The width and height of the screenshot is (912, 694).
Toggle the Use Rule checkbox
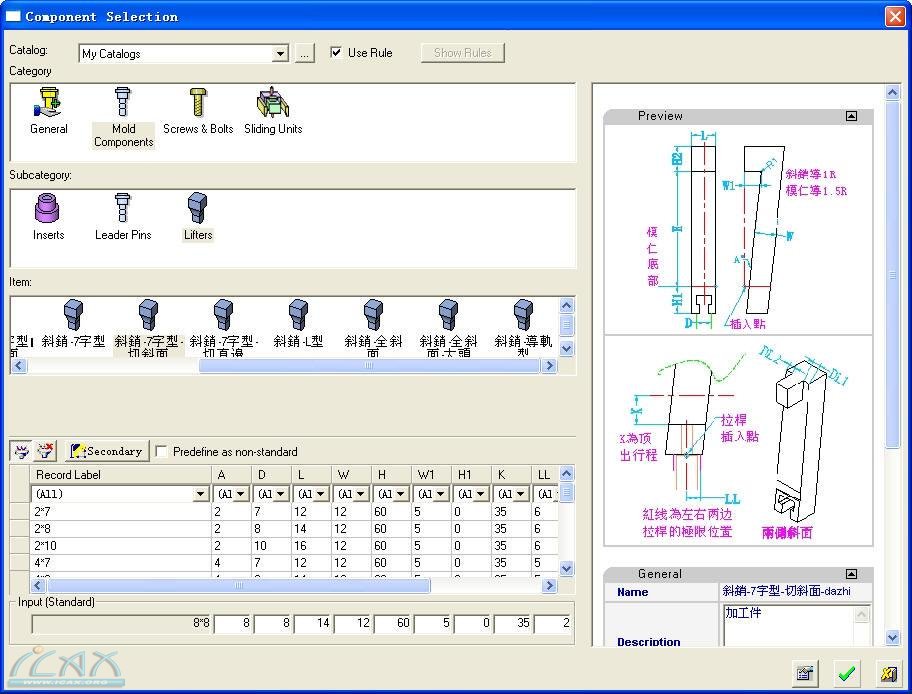tap(337, 53)
